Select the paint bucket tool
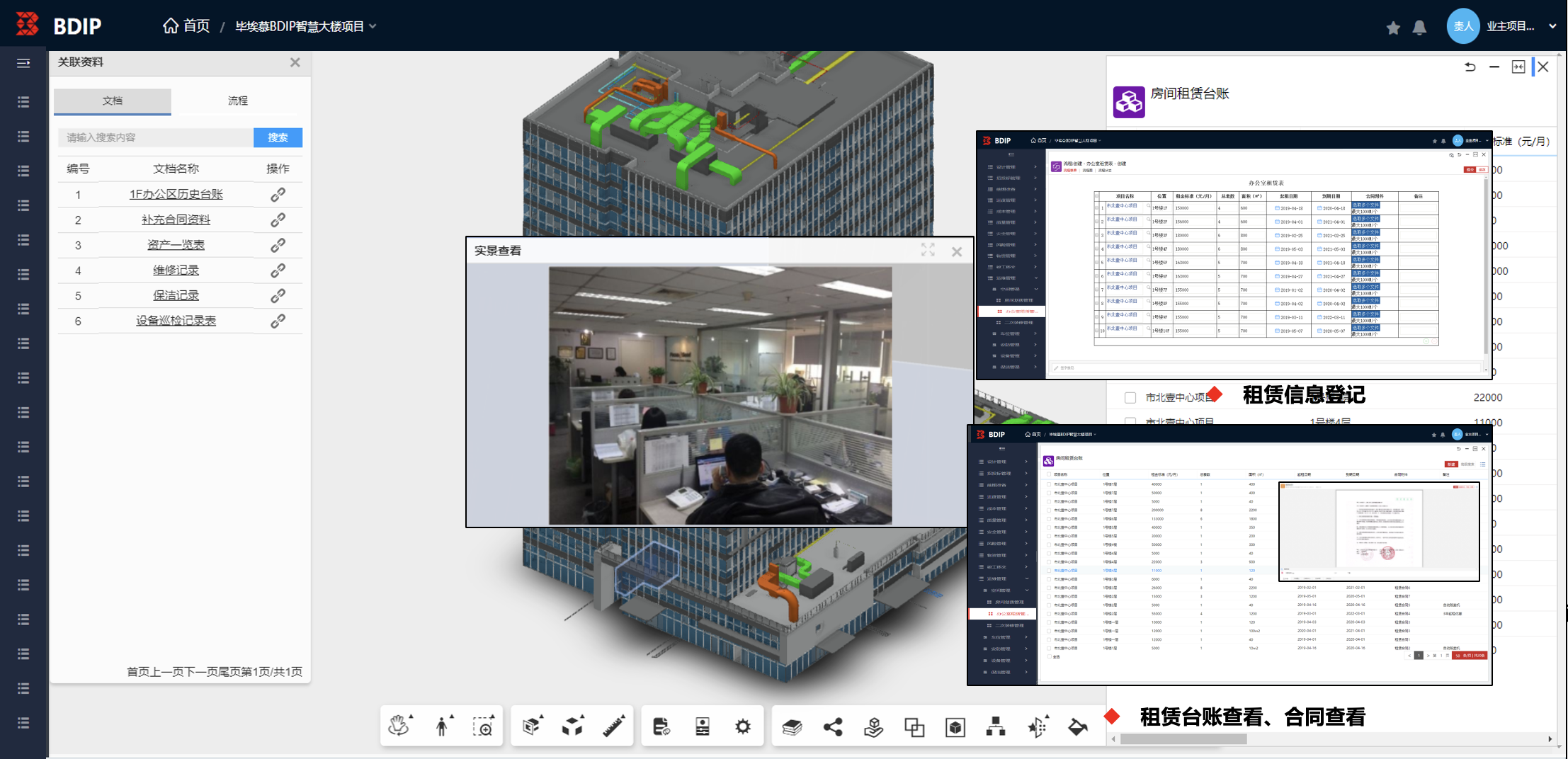The width and height of the screenshot is (1568, 759). point(1077,726)
